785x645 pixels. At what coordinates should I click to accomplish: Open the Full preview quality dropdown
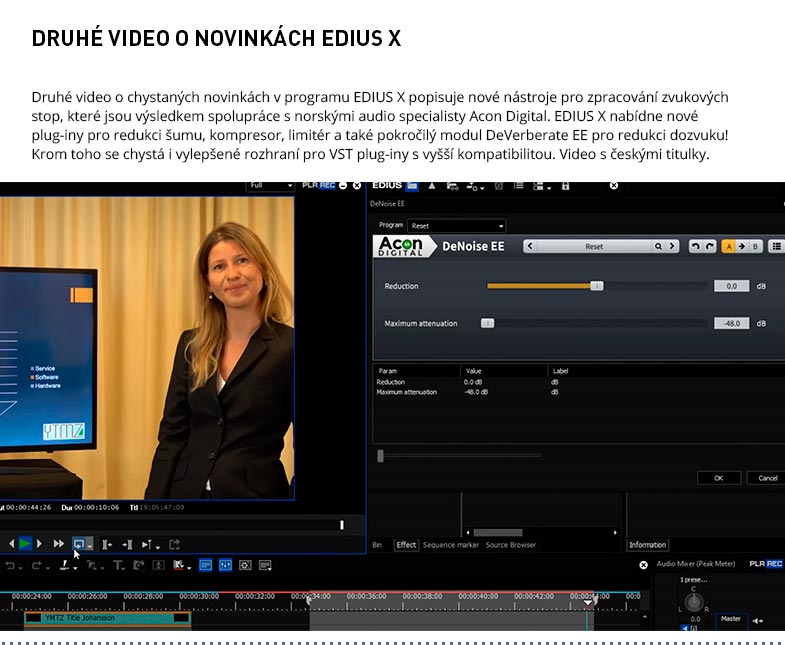point(269,186)
